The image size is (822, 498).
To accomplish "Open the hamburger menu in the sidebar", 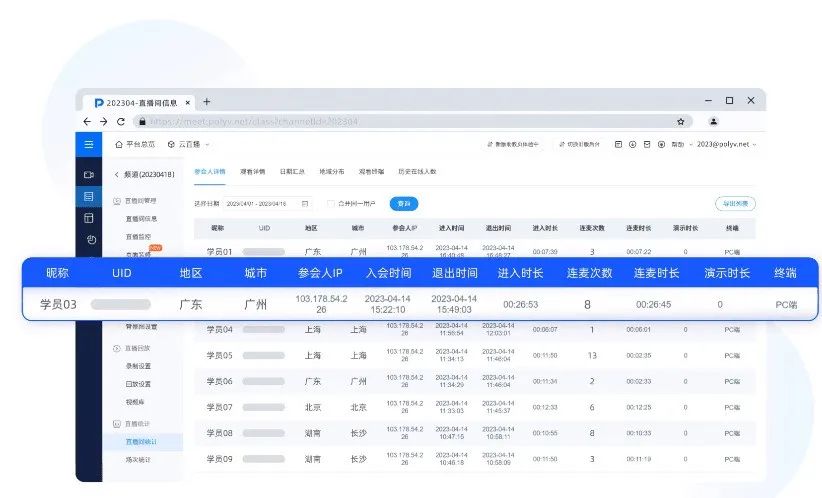I will (89, 144).
